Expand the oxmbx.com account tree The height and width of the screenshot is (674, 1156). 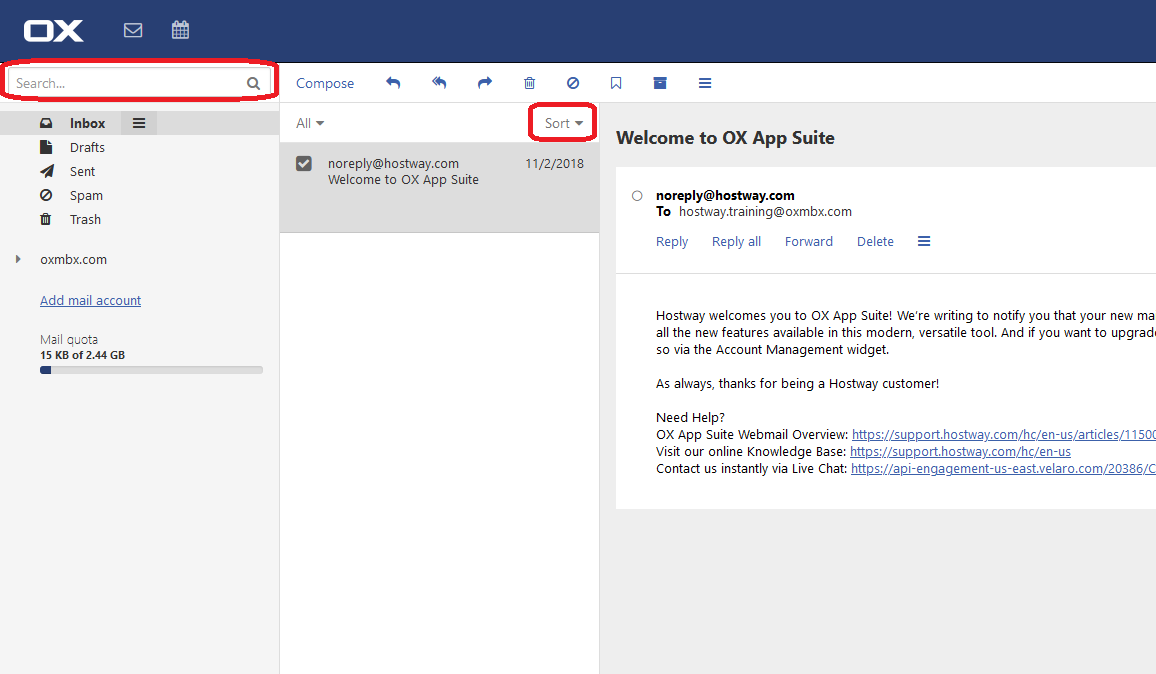pos(18,260)
